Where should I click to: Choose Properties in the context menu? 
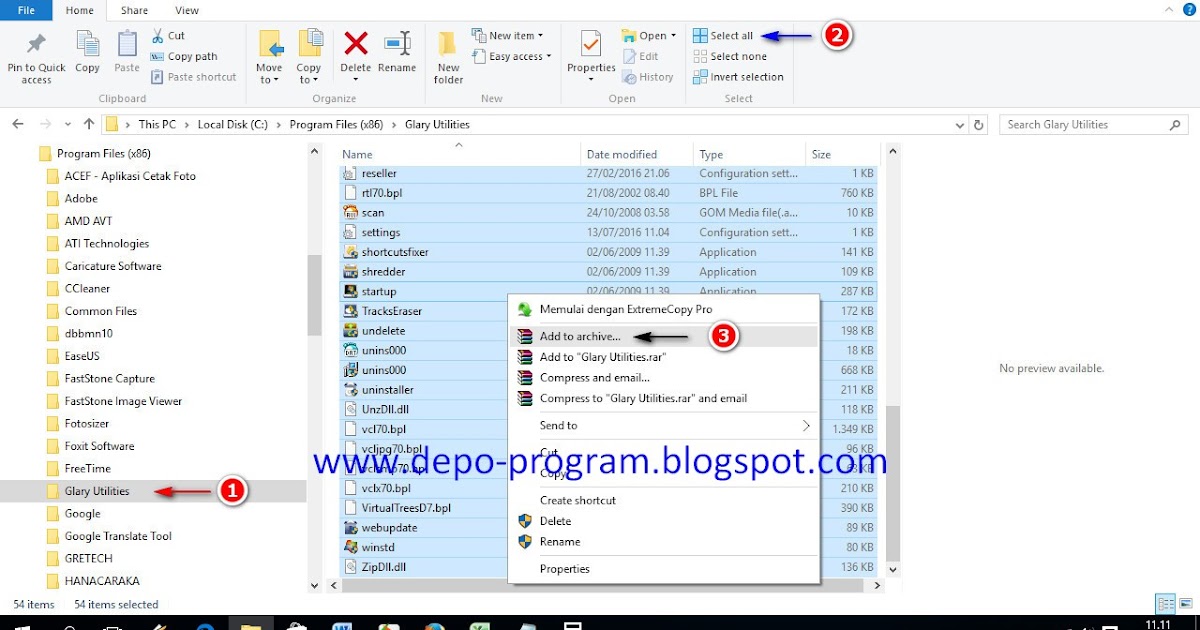[664, 569]
